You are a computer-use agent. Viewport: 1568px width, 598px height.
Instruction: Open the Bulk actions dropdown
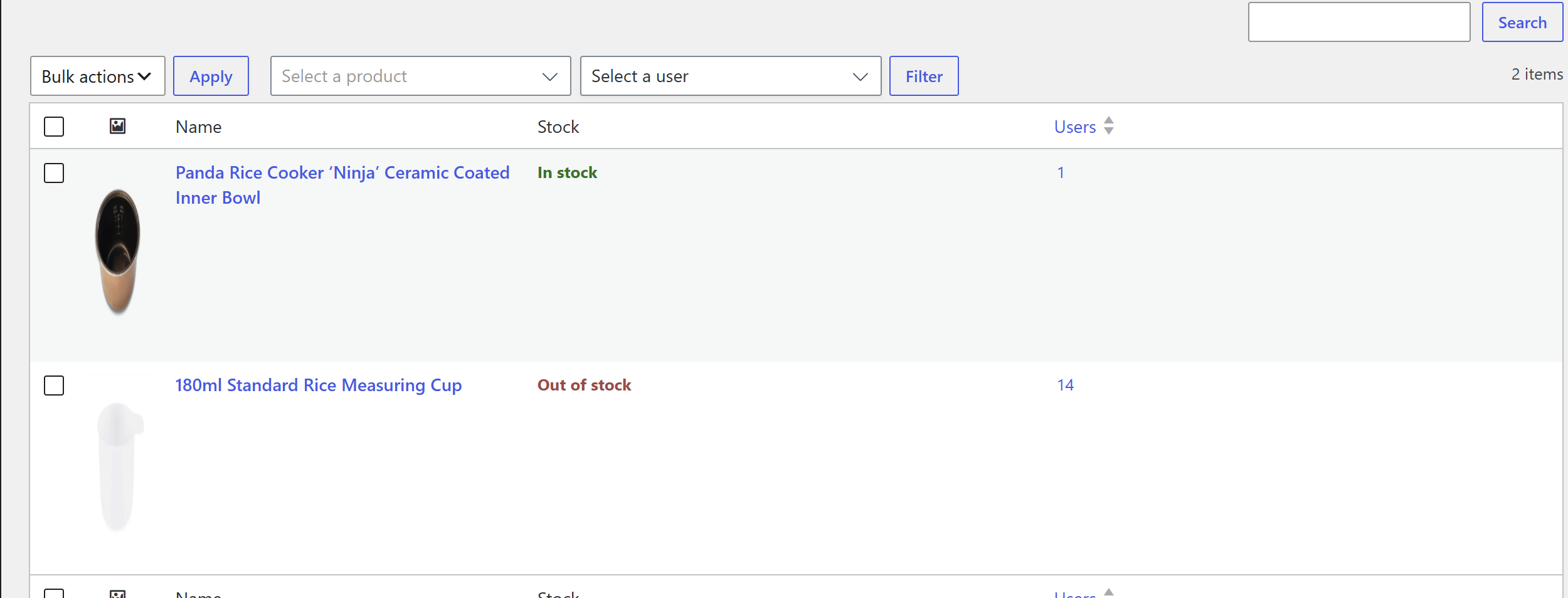coord(97,76)
